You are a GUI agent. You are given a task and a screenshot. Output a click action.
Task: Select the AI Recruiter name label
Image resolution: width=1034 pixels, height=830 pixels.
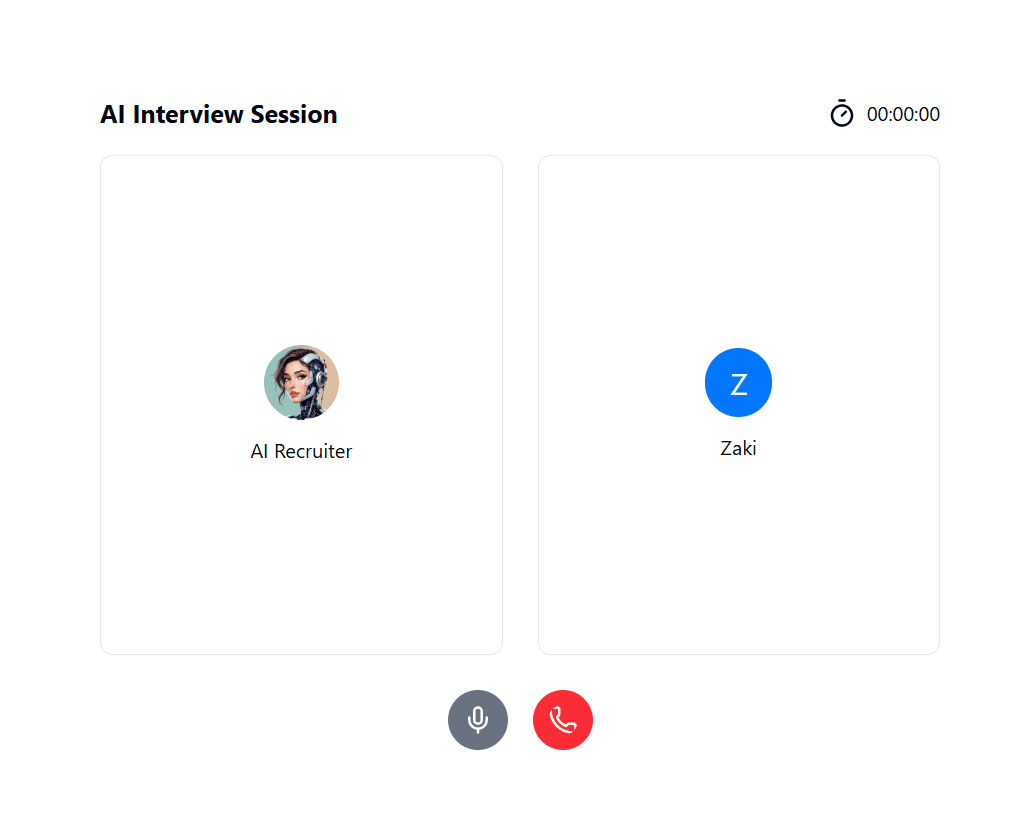301,452
